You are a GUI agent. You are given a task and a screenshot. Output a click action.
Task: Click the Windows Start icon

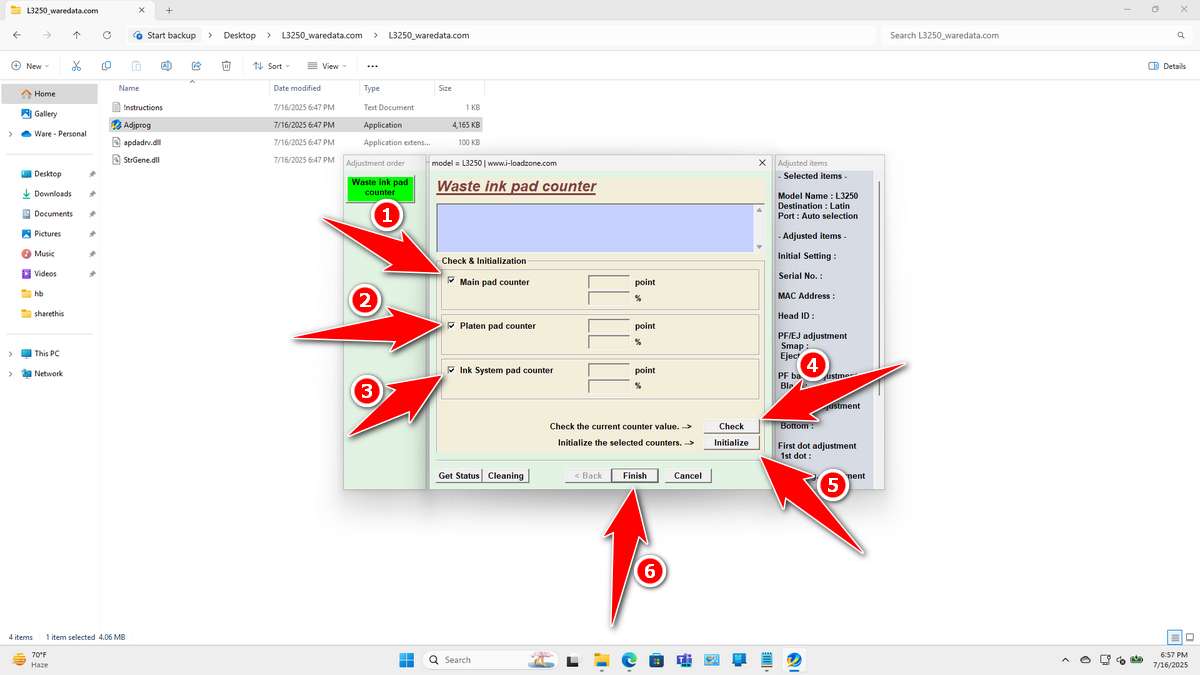407,660
